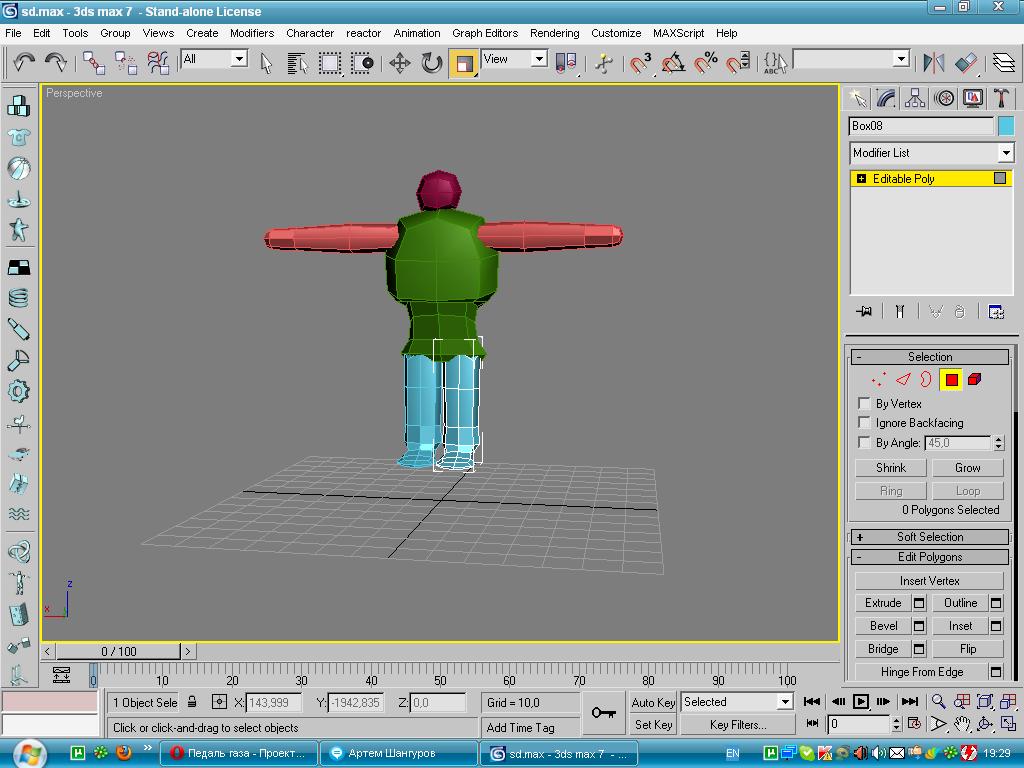Open the Graph Editors menu
1024x768 pixels.
pyautogui.click(x=484, y=33)
